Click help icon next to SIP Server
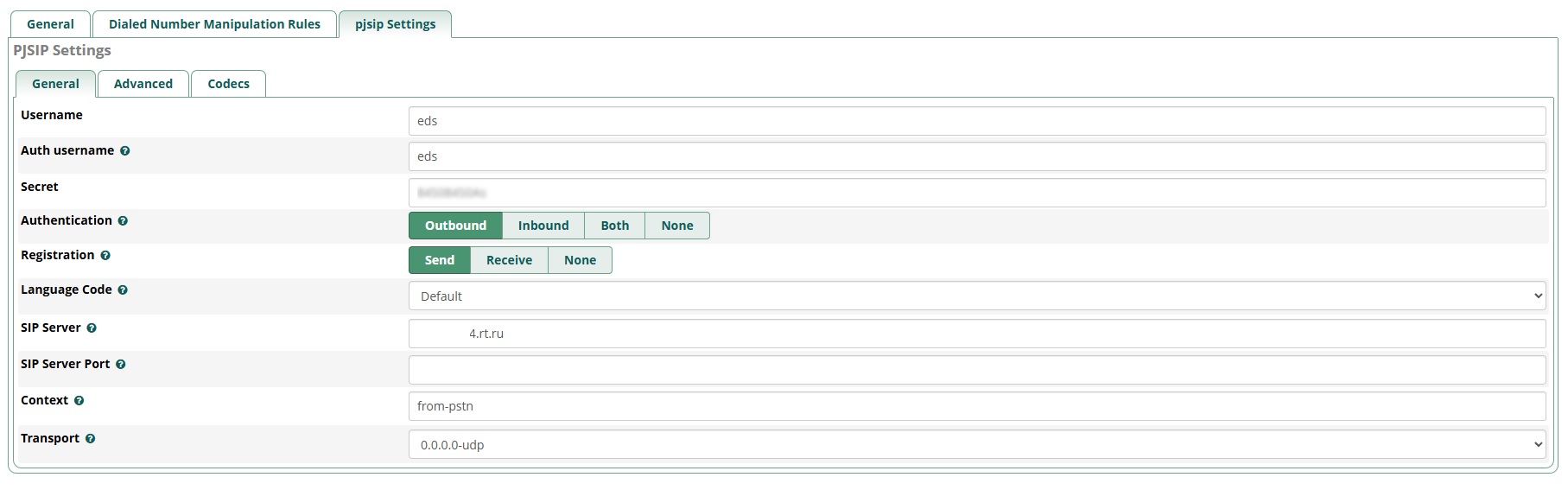 pos(92,328)
